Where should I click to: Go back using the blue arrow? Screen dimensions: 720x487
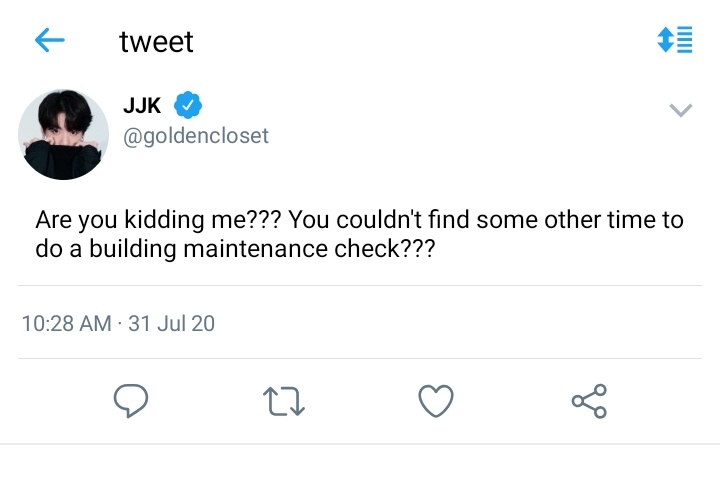point(50,40)
